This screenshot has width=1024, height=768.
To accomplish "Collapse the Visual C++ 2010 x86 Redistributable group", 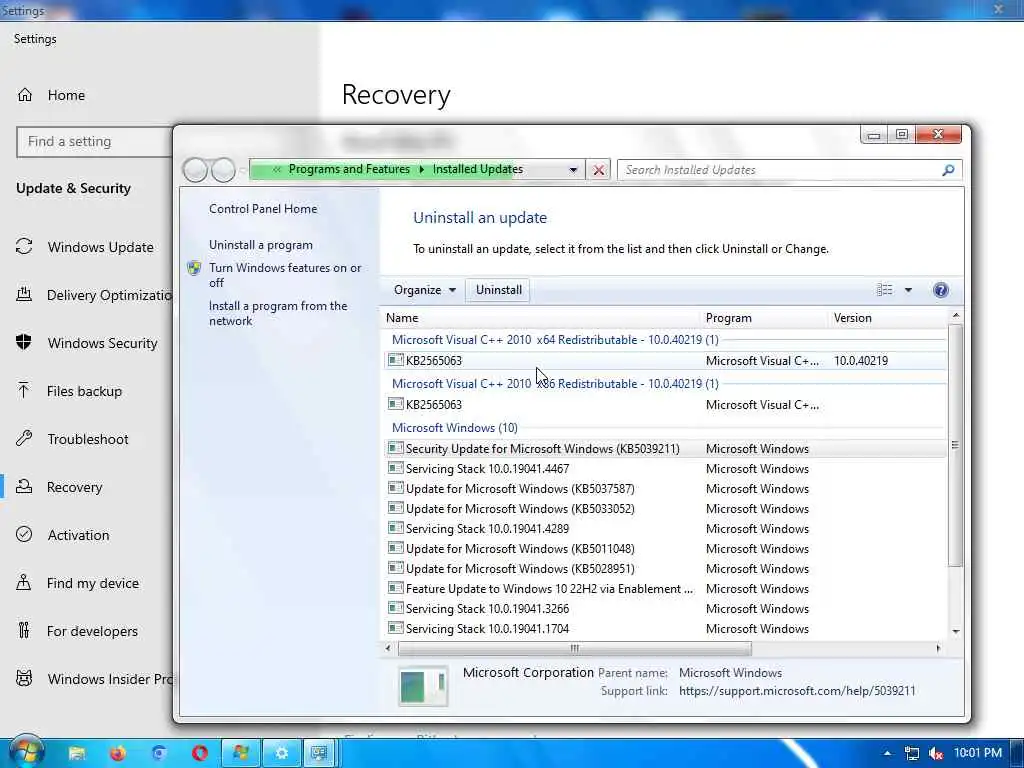I will click(555, 383).
